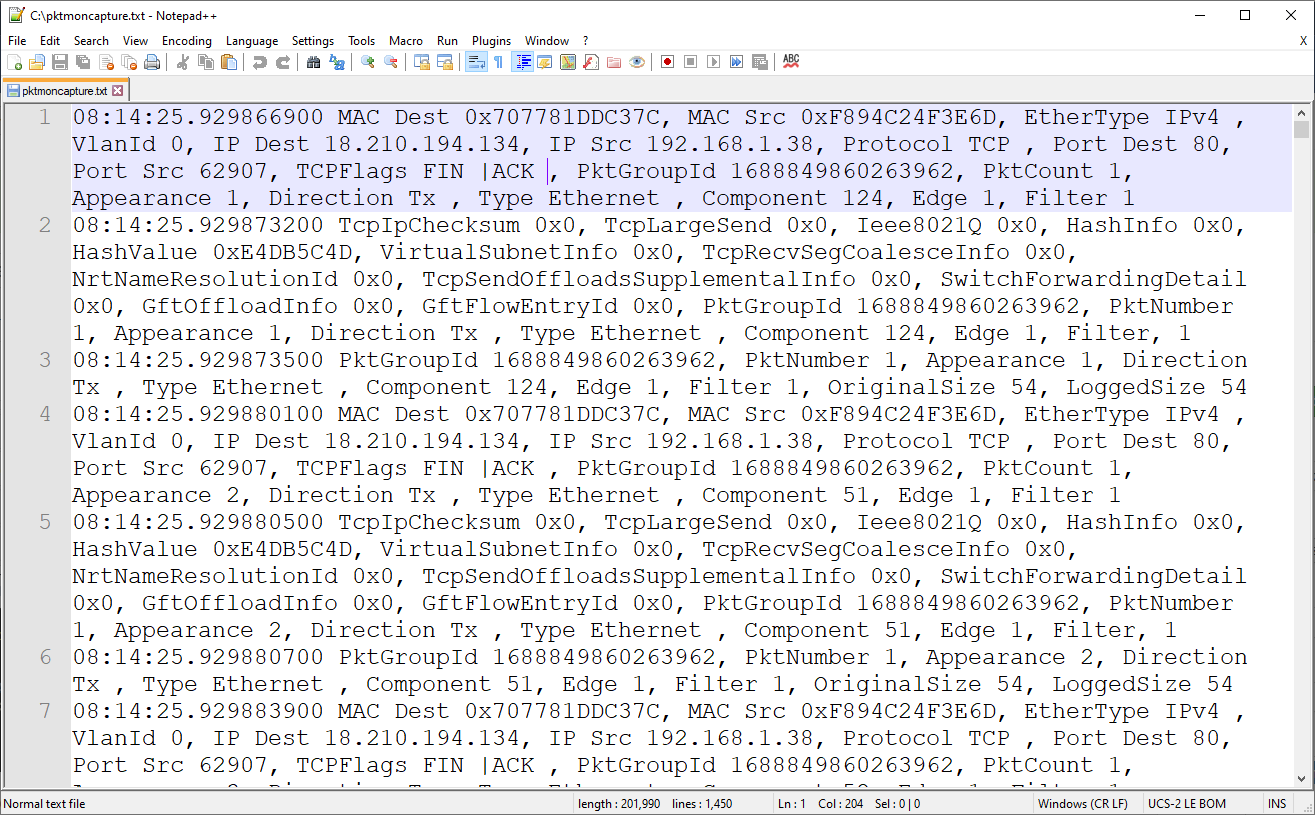Save all open files
This screenshot has width=1315, height=815.
[83, 61]
